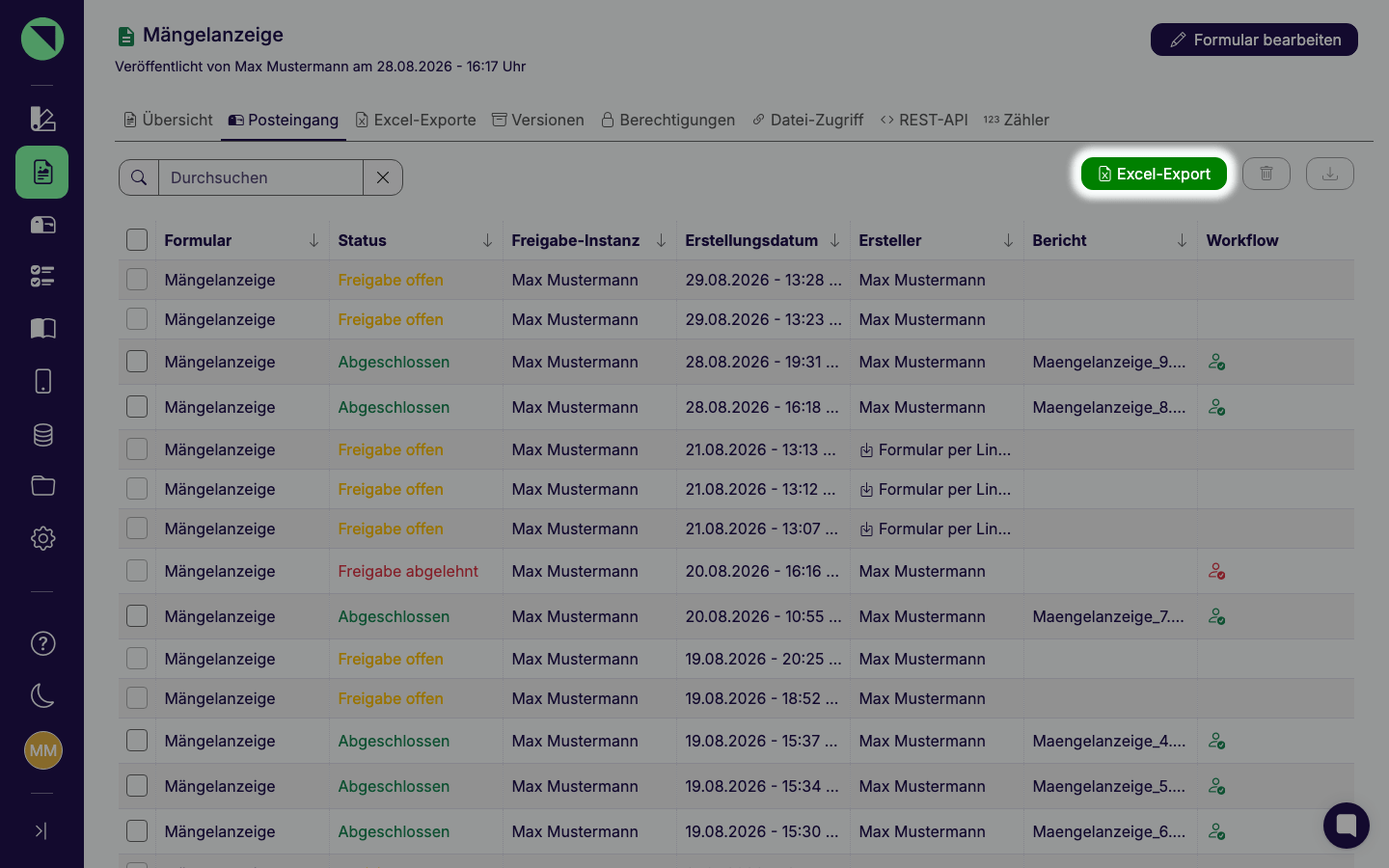Check the 19.08.2026 15:30 row checkbox
1389x868 pixels.
pos(137,831)
